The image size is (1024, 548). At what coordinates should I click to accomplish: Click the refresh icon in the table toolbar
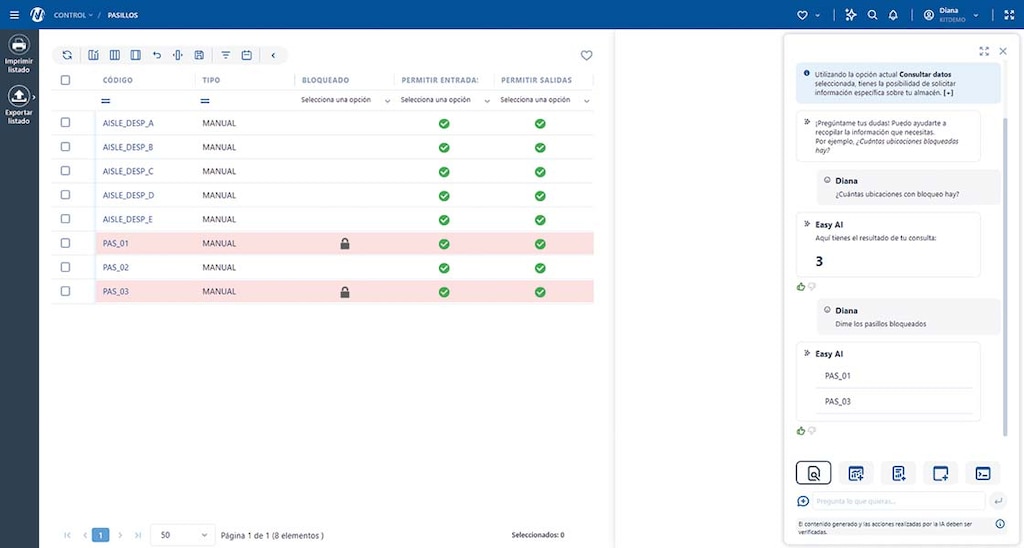pos(67,56)
